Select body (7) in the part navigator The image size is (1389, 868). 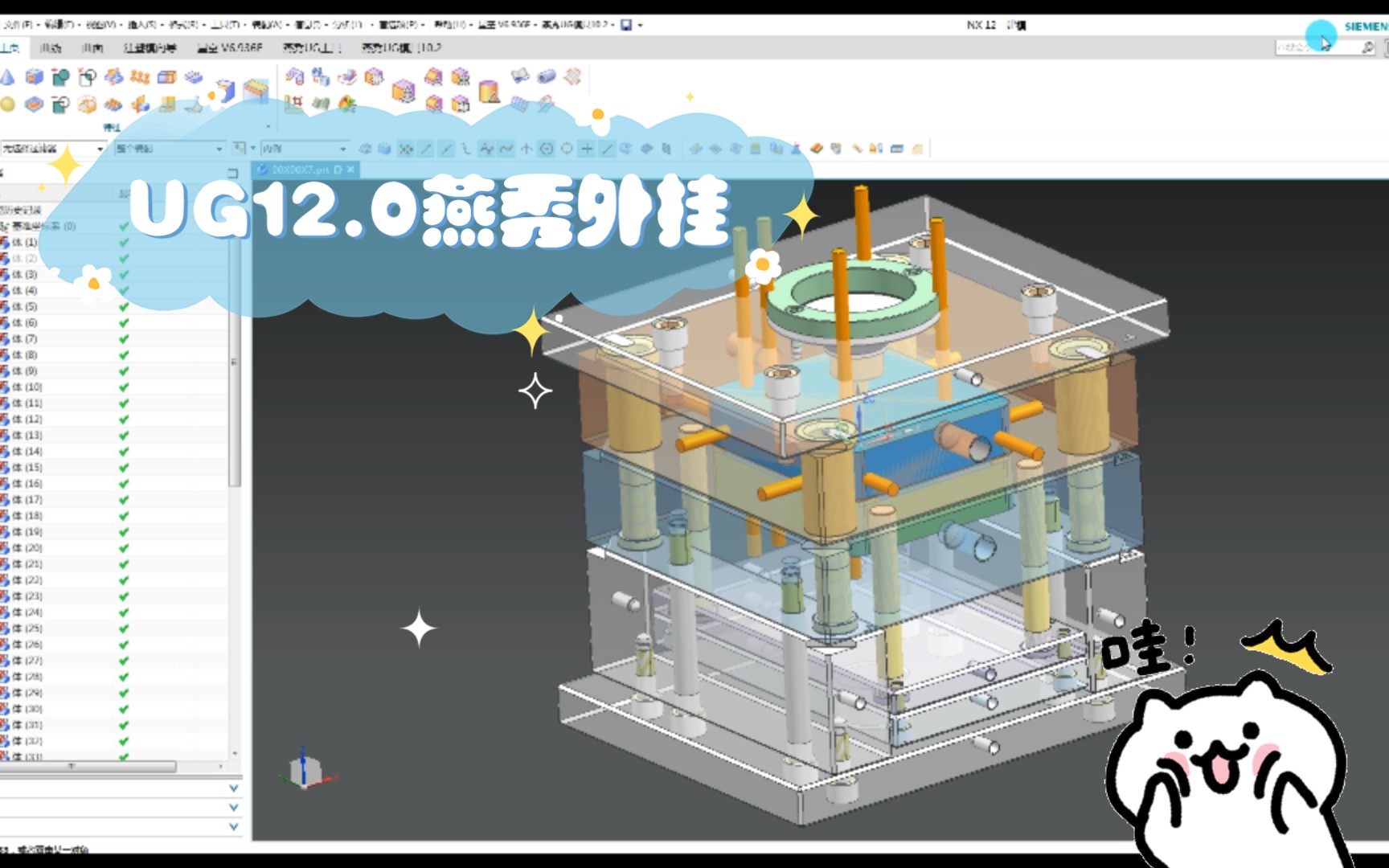click(x=24, y=339)
